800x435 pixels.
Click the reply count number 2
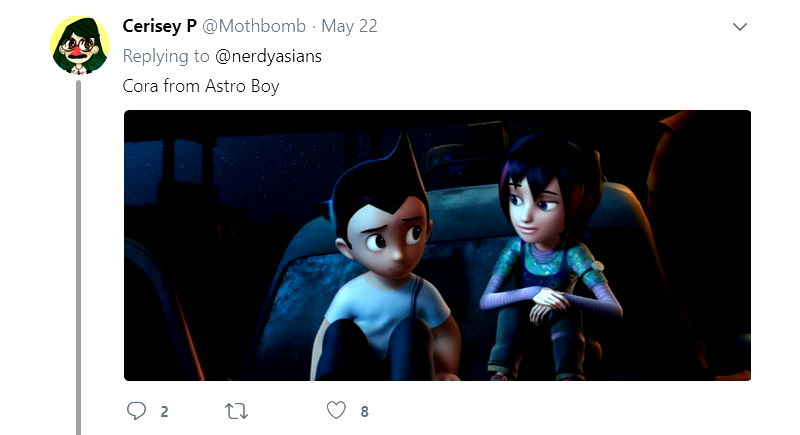164,412
